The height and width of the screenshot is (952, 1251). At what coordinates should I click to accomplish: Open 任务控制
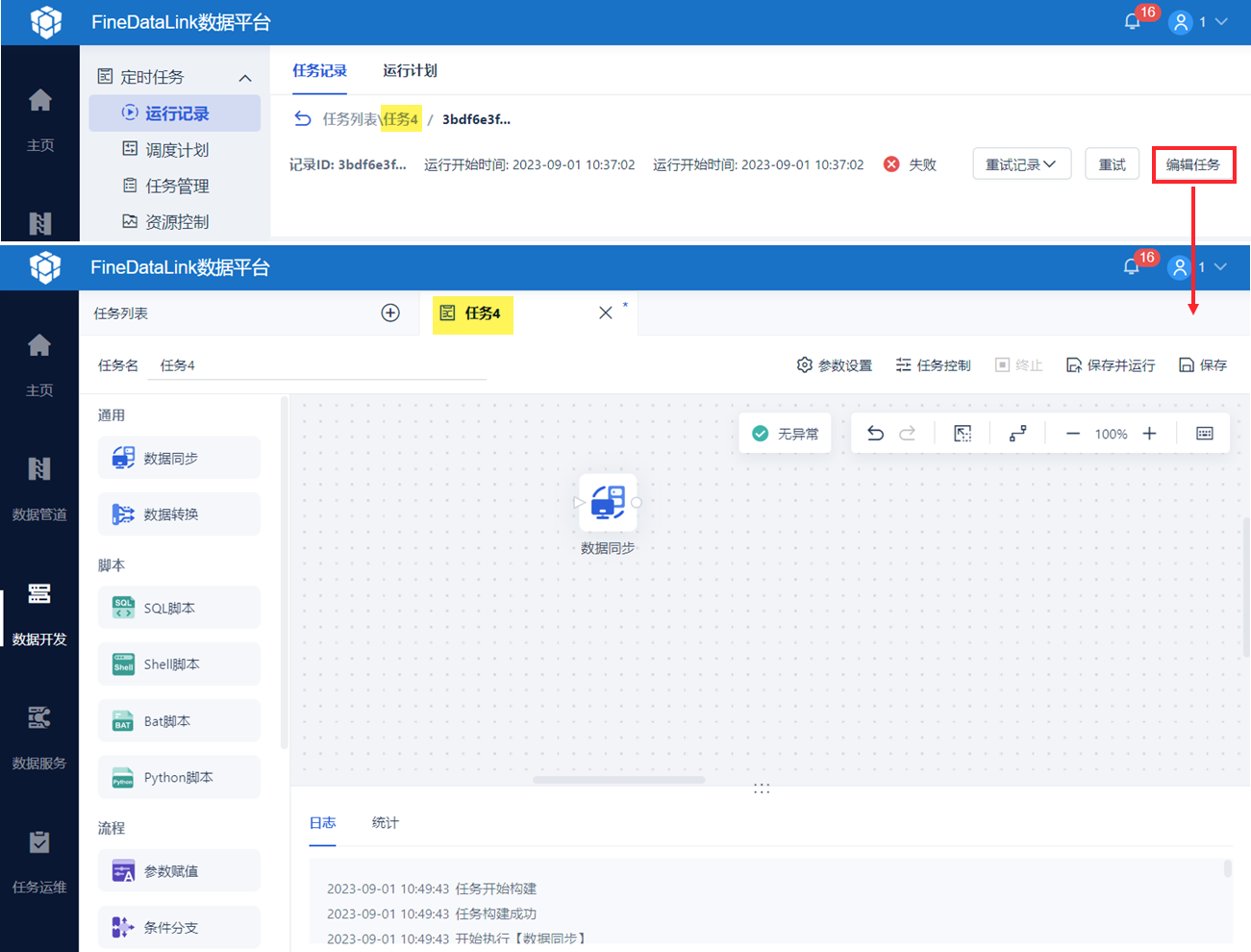point(933,365)
